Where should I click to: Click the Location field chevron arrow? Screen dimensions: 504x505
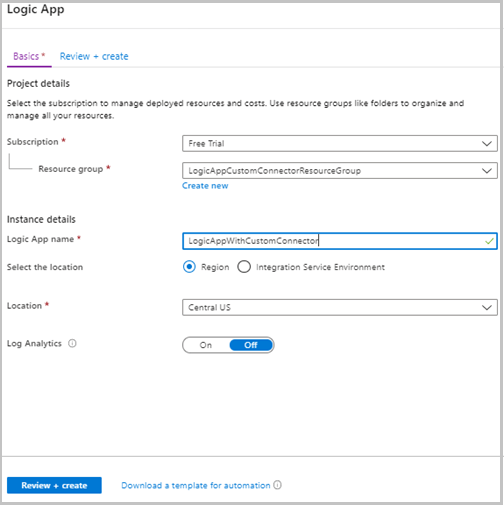[x=487, y=307]
